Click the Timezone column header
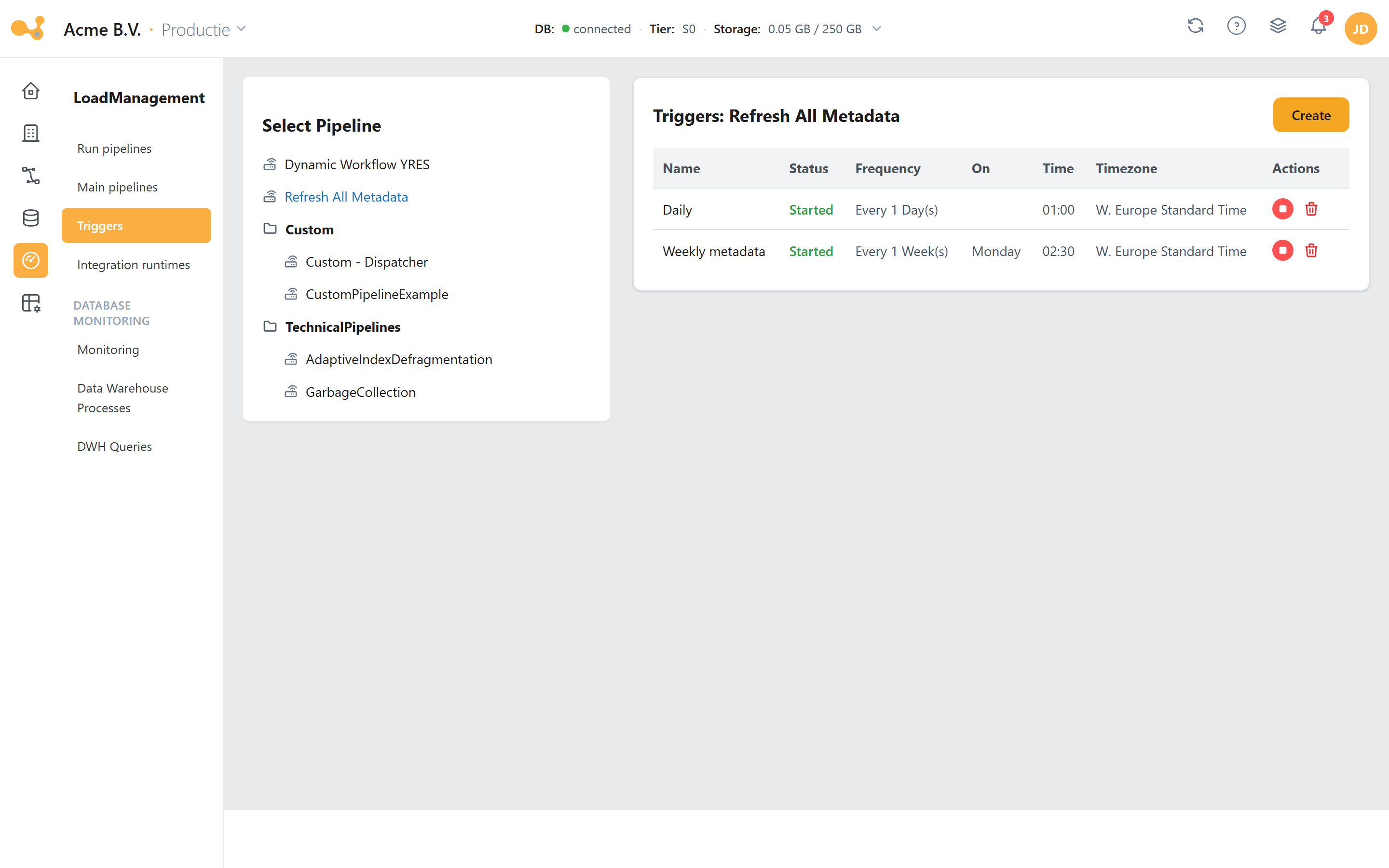This screenshot has width=1389, height=868. click(x=1126, y=168)
